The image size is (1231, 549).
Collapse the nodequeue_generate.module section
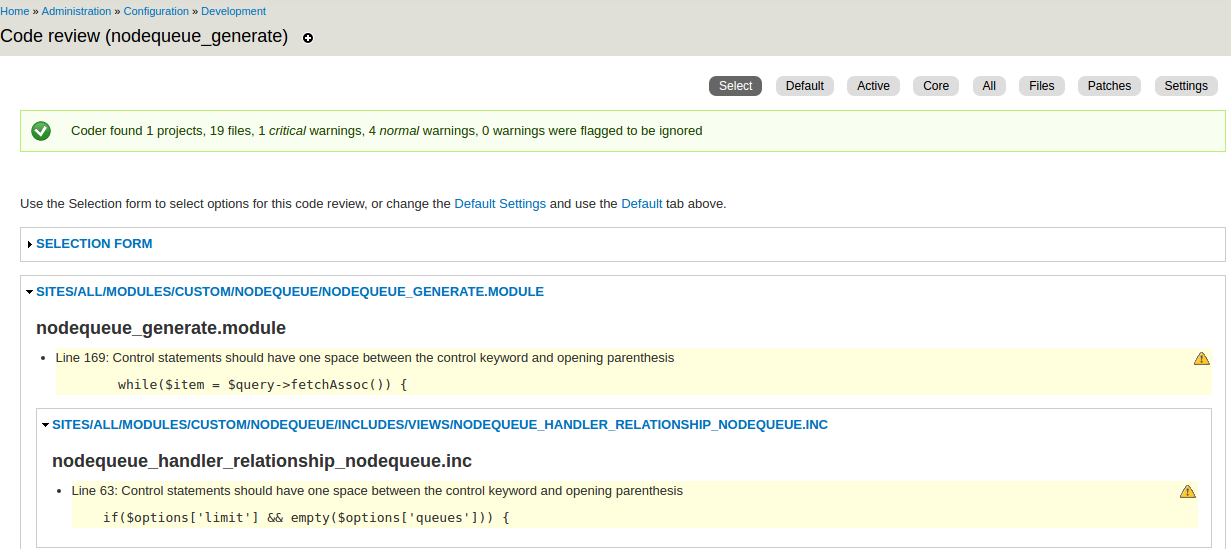pyautogui.click(x=289, y=292)
